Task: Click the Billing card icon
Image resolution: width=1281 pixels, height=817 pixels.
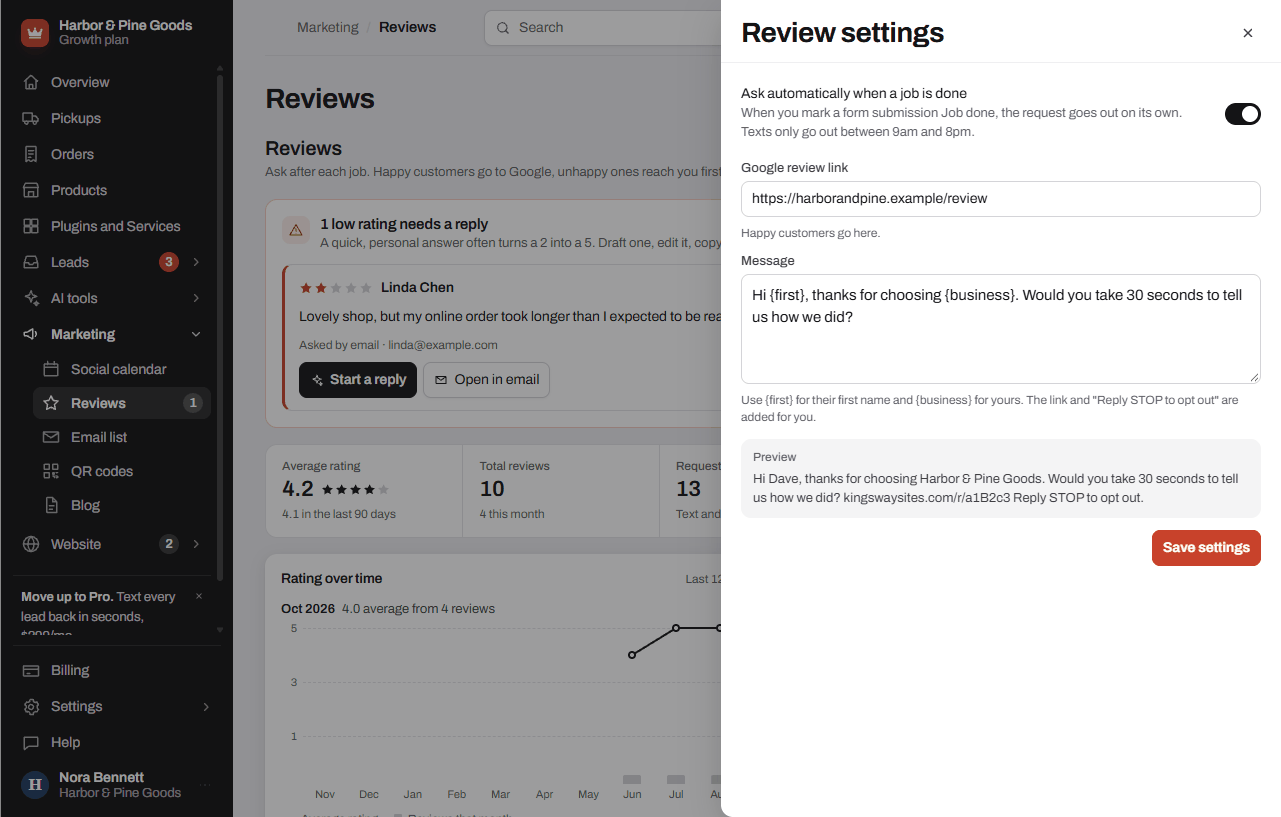Action: click(31, 670)
